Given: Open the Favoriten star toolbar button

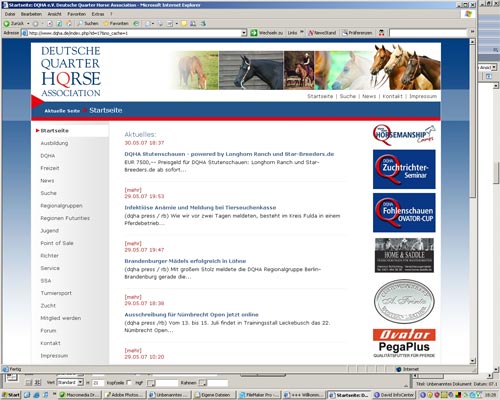Looking at the screenshot, I should pos(116,23).
